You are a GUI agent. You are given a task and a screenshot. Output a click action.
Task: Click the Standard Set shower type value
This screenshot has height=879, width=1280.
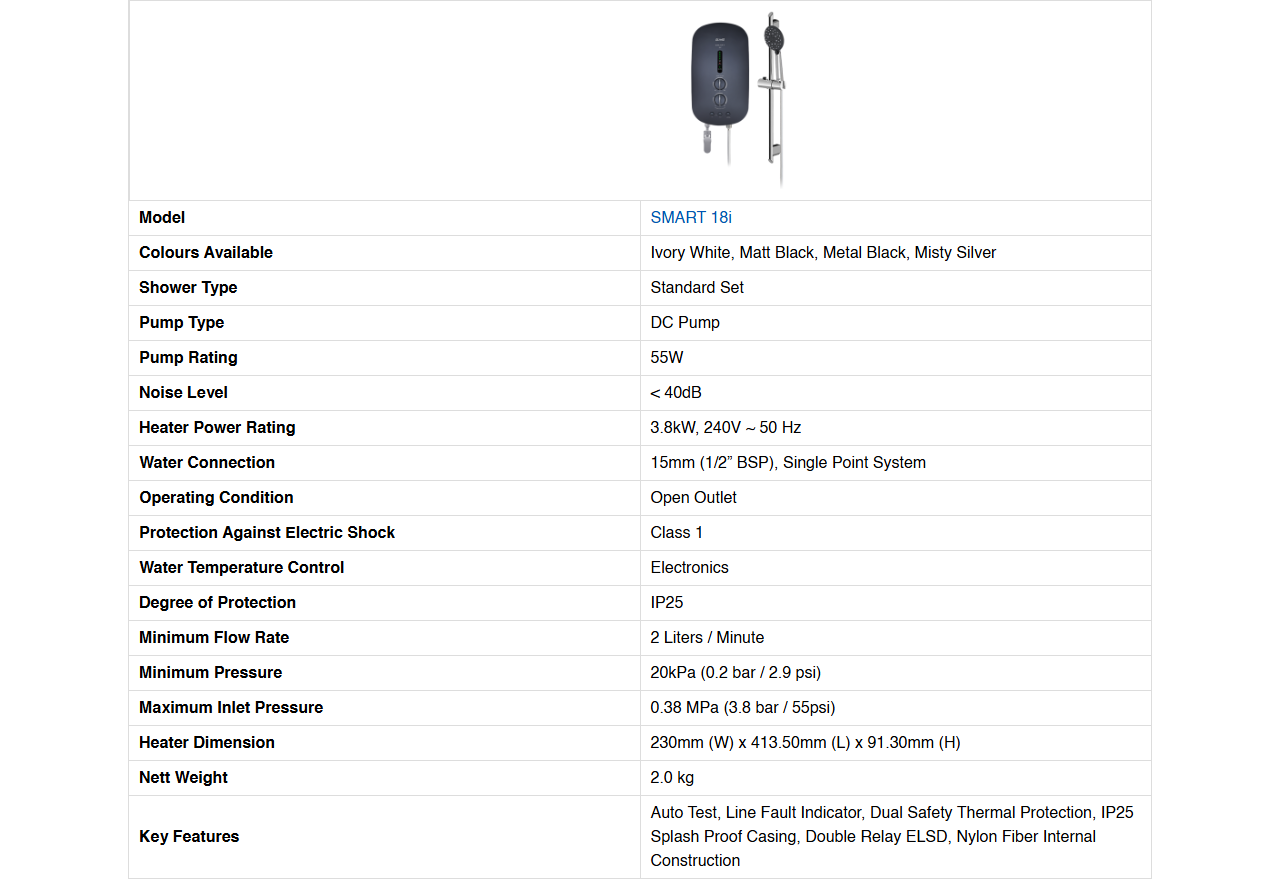tap(697, 287)
